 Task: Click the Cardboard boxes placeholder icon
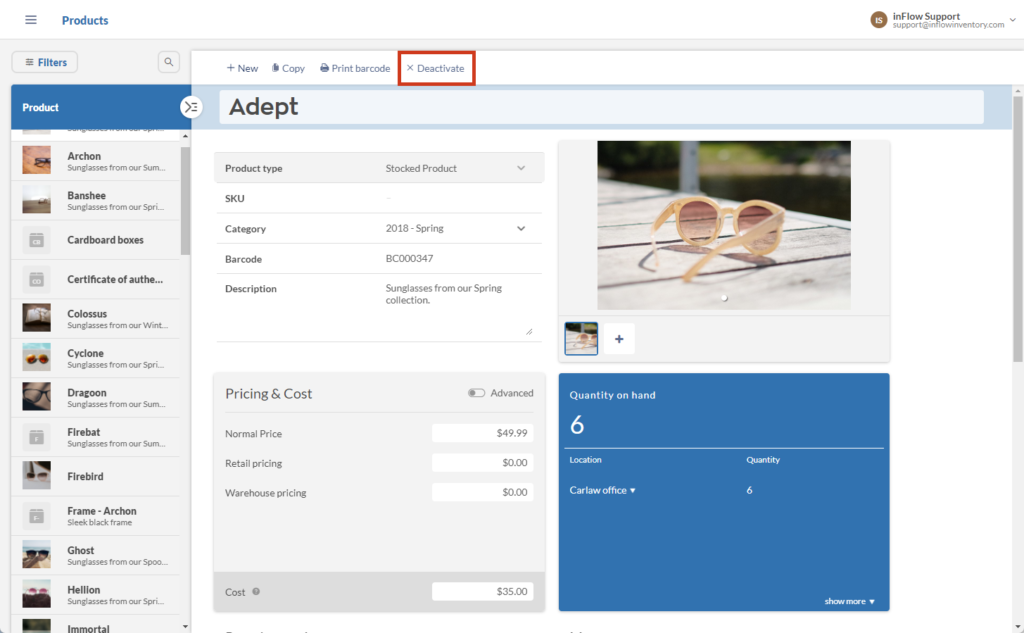click(x=37, y=240)
